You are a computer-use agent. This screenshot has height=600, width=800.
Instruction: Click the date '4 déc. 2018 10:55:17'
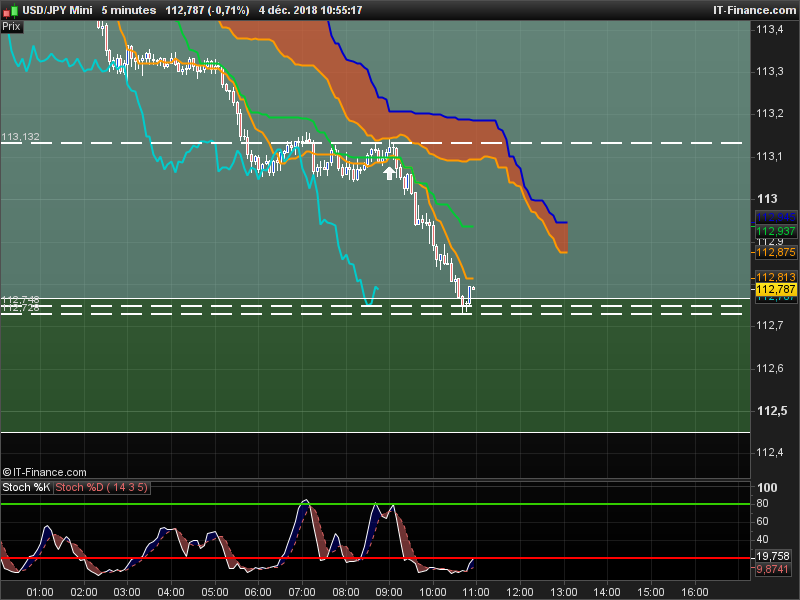[x=310, y=10]
